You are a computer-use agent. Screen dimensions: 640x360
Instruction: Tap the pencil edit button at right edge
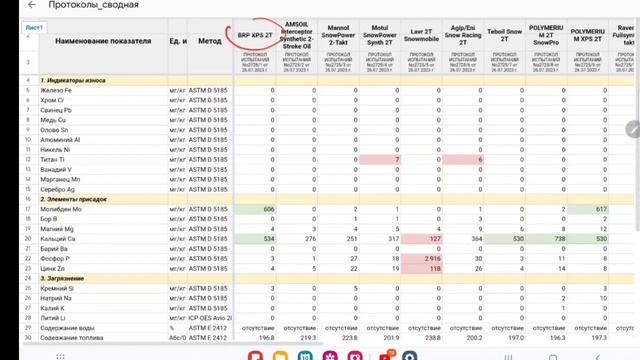click(633, 130)
